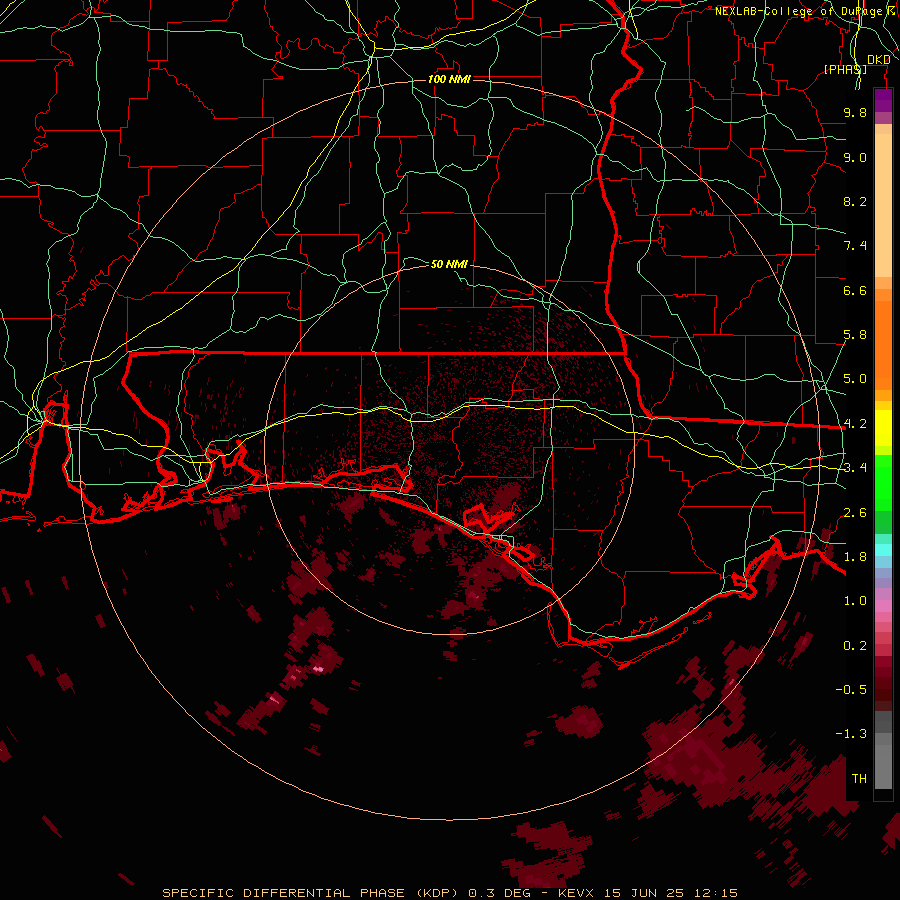Screen dimensions: 900x900
Task: Pick the cyan segment of the color scale
Action: [x=883, y=550]
